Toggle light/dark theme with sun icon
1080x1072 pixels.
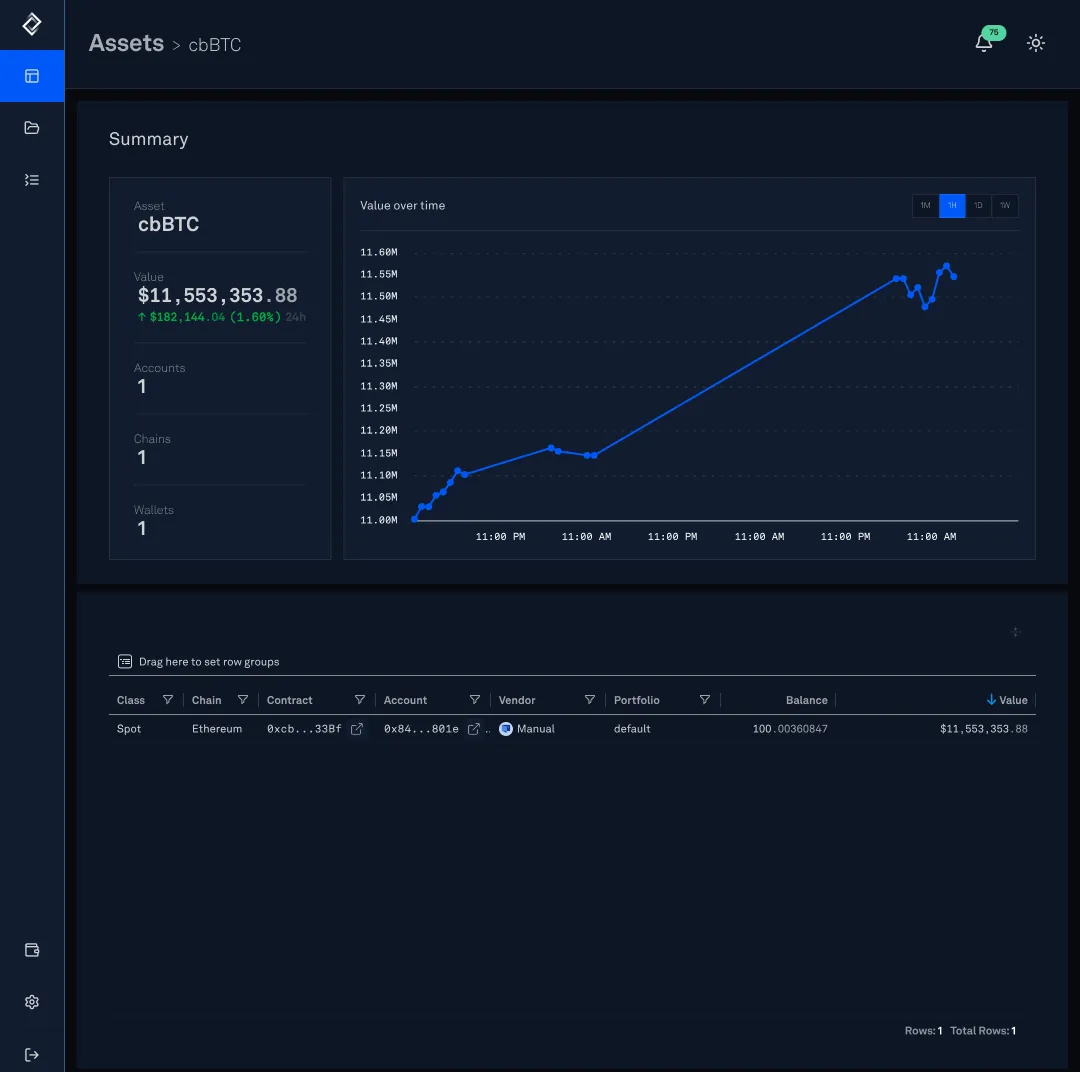1036,43
